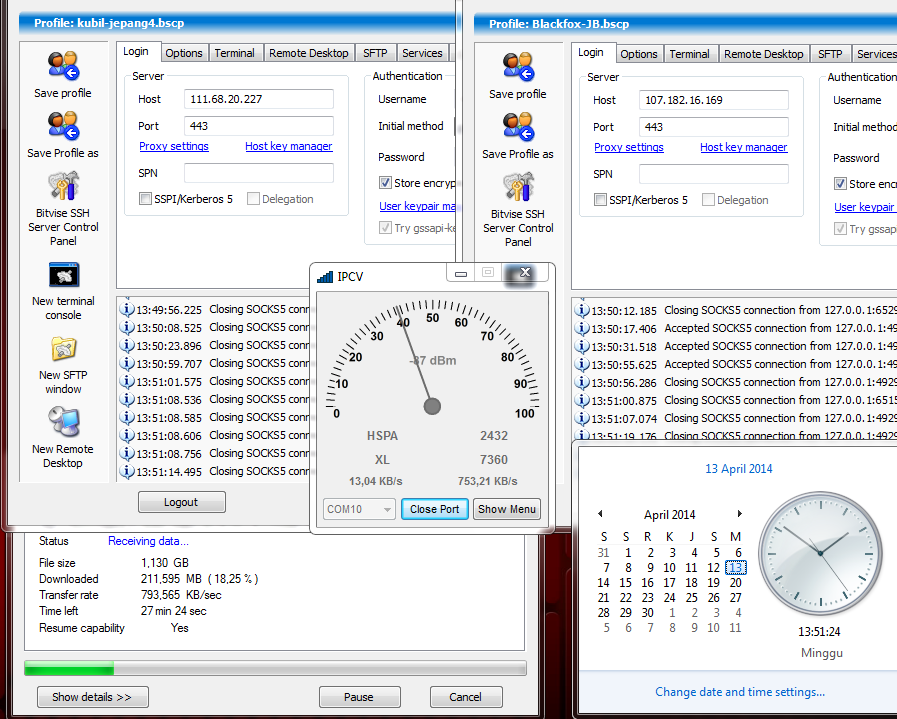Screen dimensions: 897x719
Task: Uncheck Store encrypted password option
Action: click(384, 182)
